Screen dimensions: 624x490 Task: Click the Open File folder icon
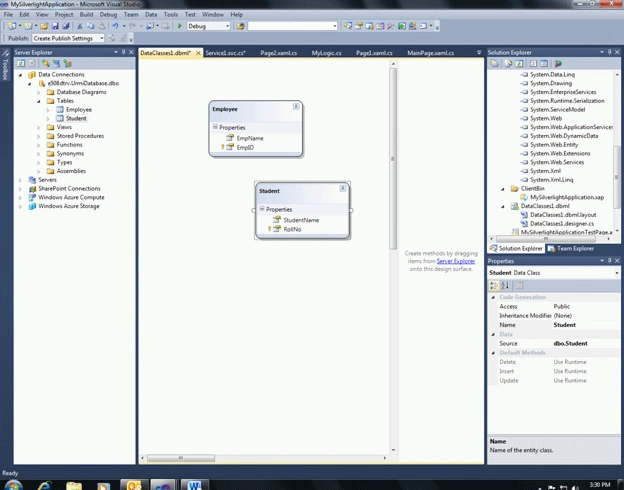pos(44,26)
